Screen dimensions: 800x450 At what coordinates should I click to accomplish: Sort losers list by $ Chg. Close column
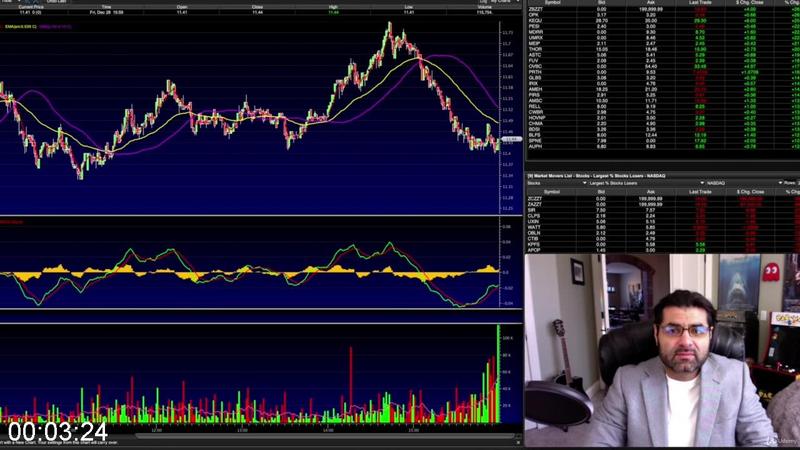point(750,192)
